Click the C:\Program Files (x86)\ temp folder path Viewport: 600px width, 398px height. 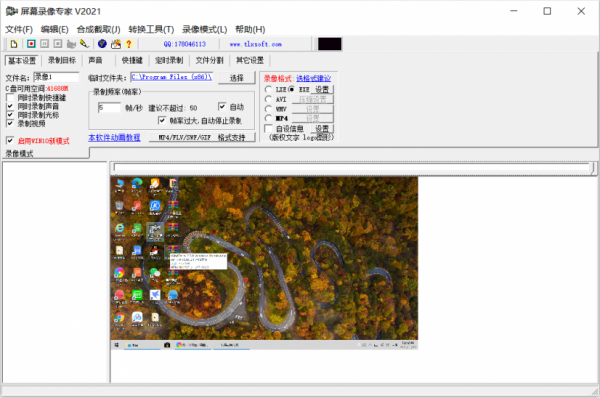coord(171,77)
